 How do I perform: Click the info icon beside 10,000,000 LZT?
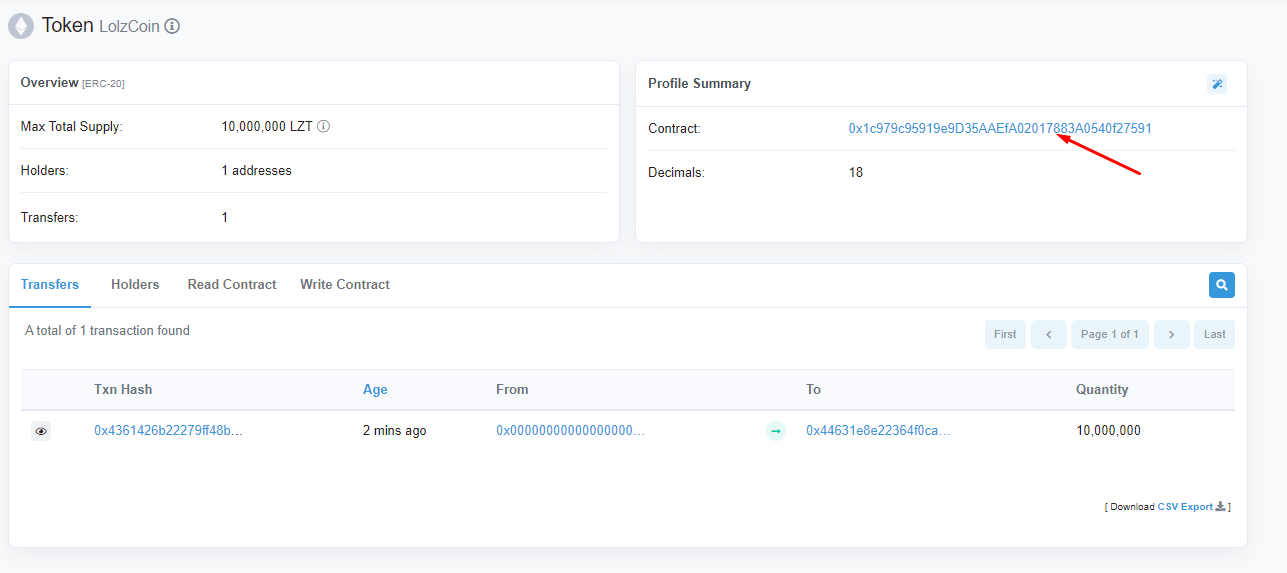point(324,127)
